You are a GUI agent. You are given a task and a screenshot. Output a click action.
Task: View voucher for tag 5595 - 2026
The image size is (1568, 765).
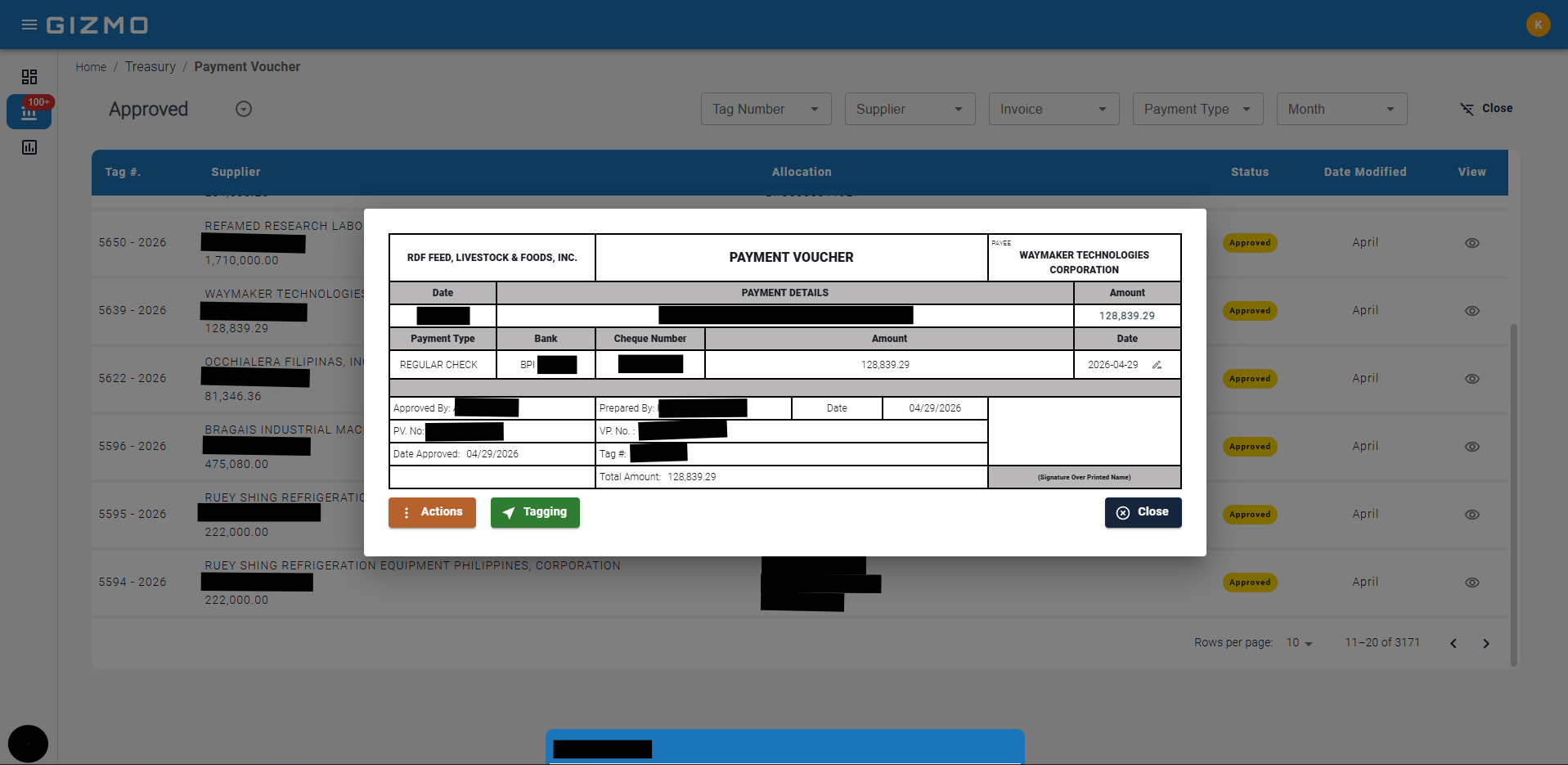coord(1471,515)
